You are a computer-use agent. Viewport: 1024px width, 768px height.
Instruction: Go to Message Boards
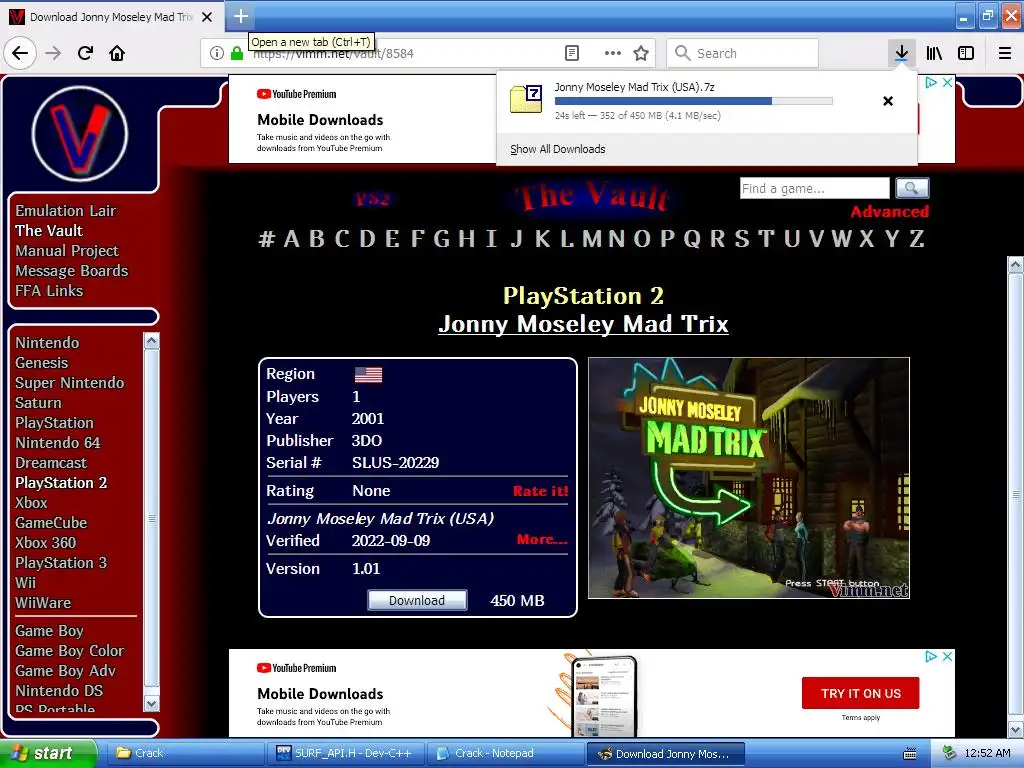point(72,270)
